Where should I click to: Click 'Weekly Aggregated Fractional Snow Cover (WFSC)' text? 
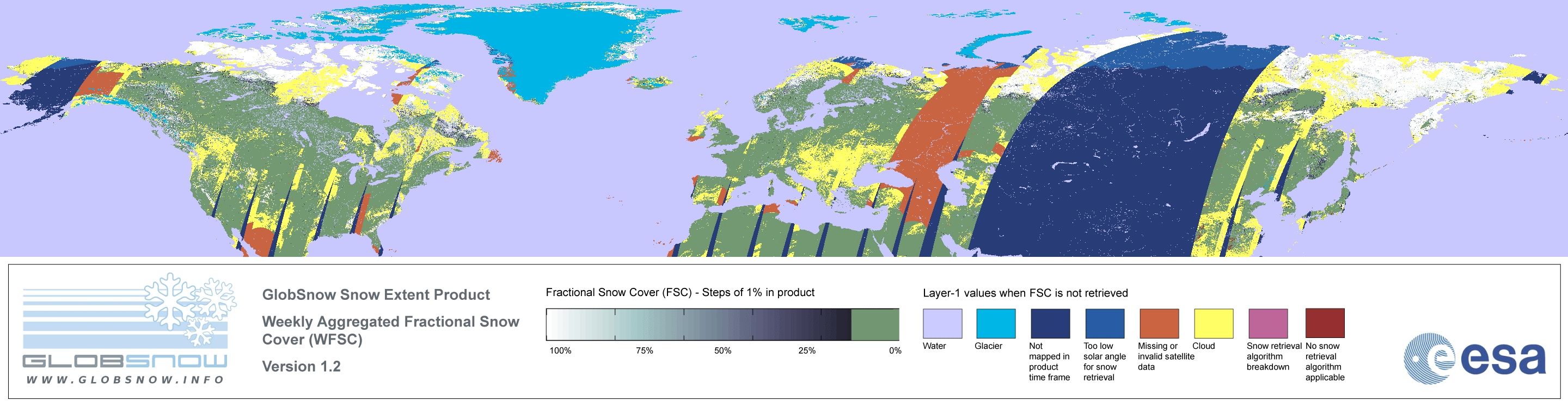click(x=390, y=330)
